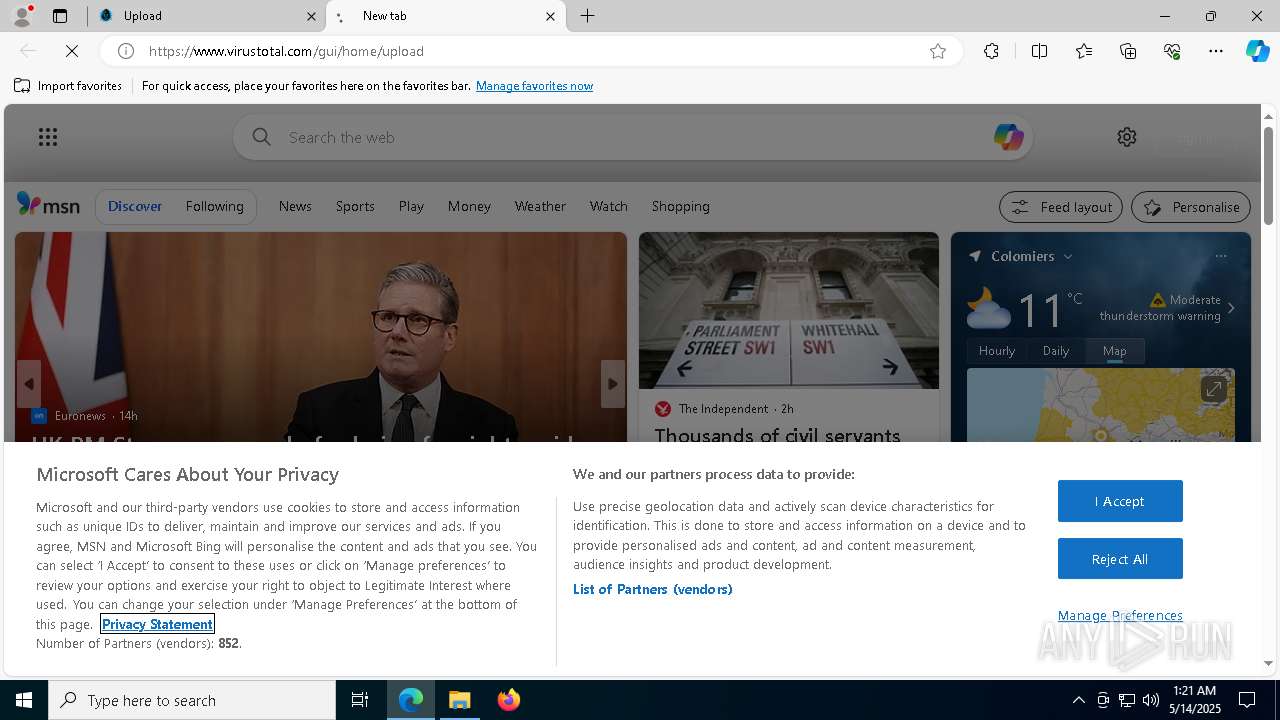This screenshot has width=1280, height=720.
Task: View site information icon in address bar
Action: point(126,51)
